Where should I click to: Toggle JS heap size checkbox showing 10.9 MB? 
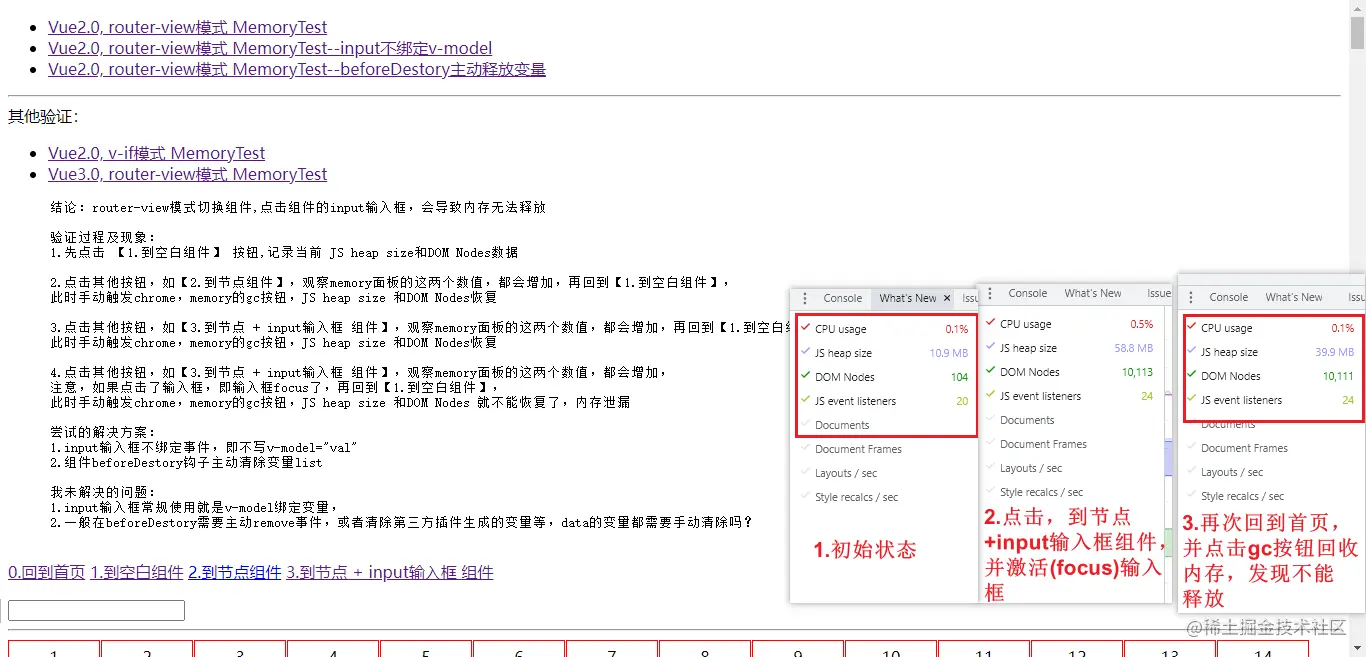tap(805, 352)
